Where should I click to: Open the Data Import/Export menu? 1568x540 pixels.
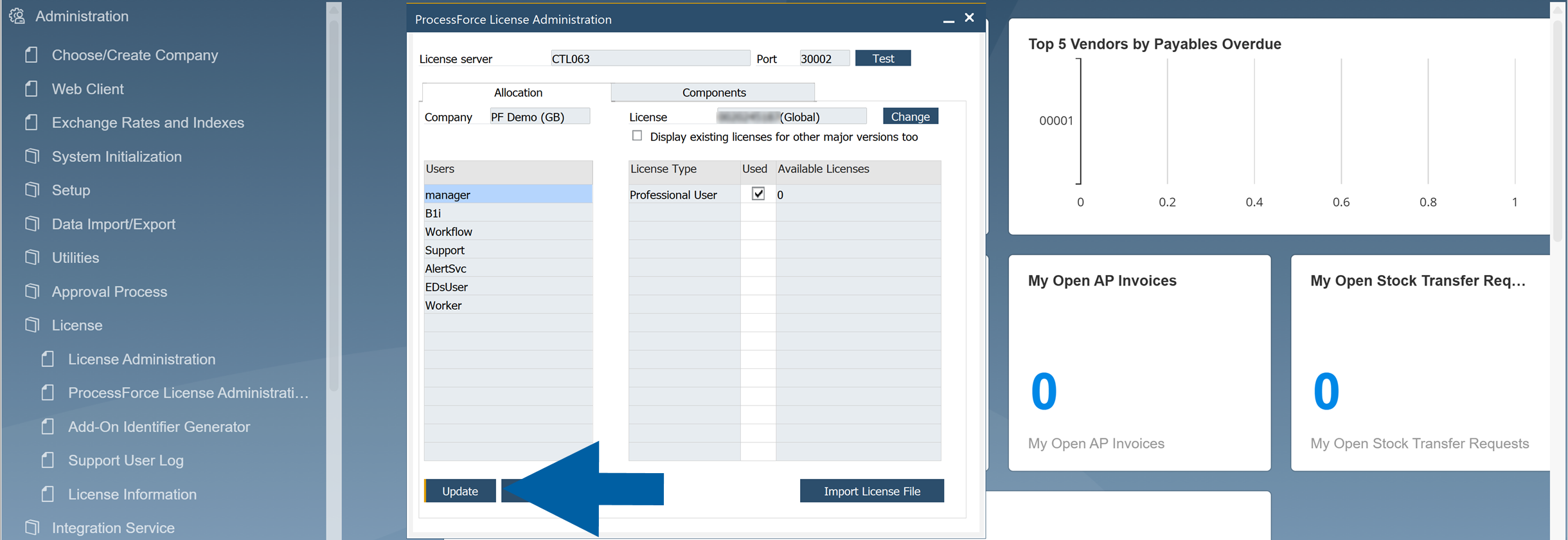pos(114,224)
